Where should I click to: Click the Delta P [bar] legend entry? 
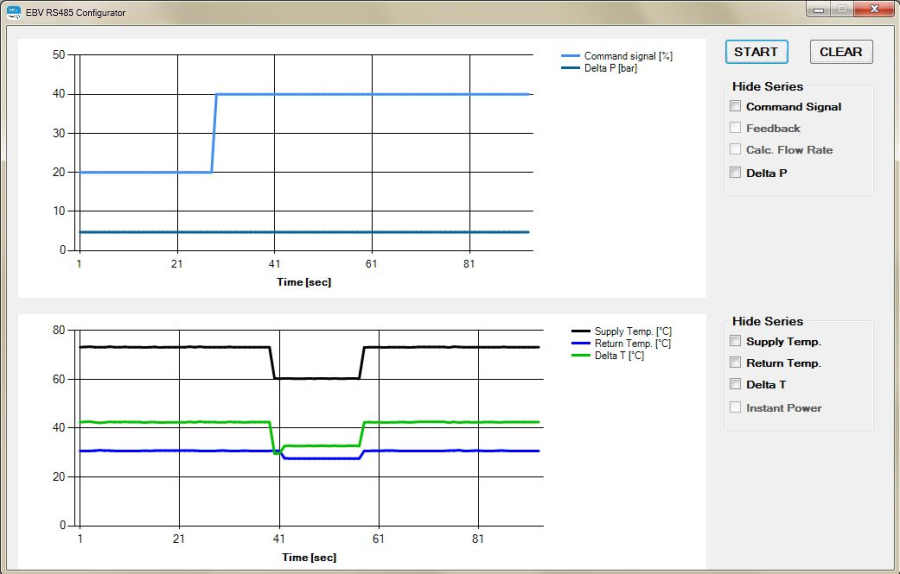pyautogui.click(x=610, y=68)
